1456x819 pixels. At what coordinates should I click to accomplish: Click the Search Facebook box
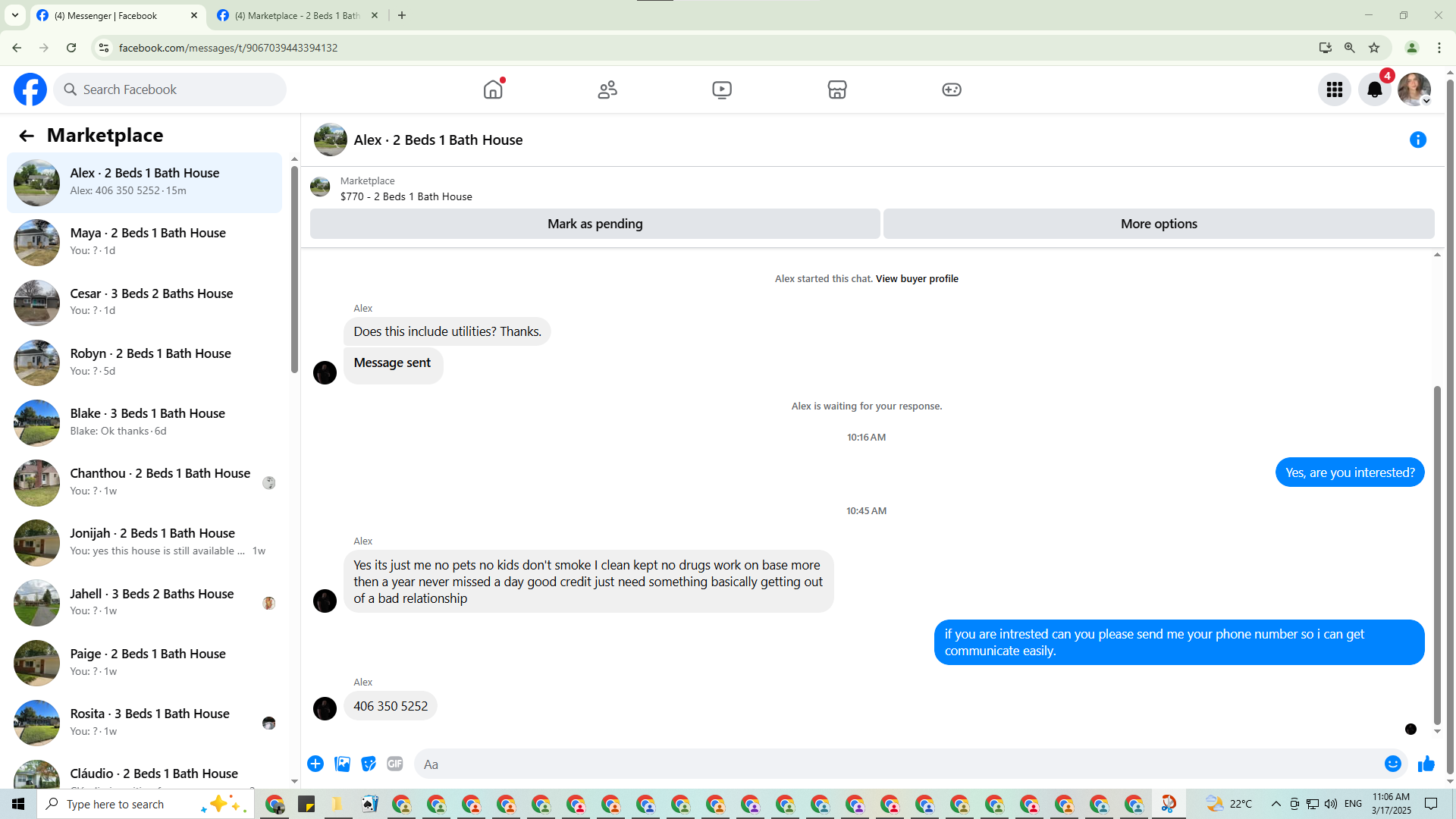point(170,89)
